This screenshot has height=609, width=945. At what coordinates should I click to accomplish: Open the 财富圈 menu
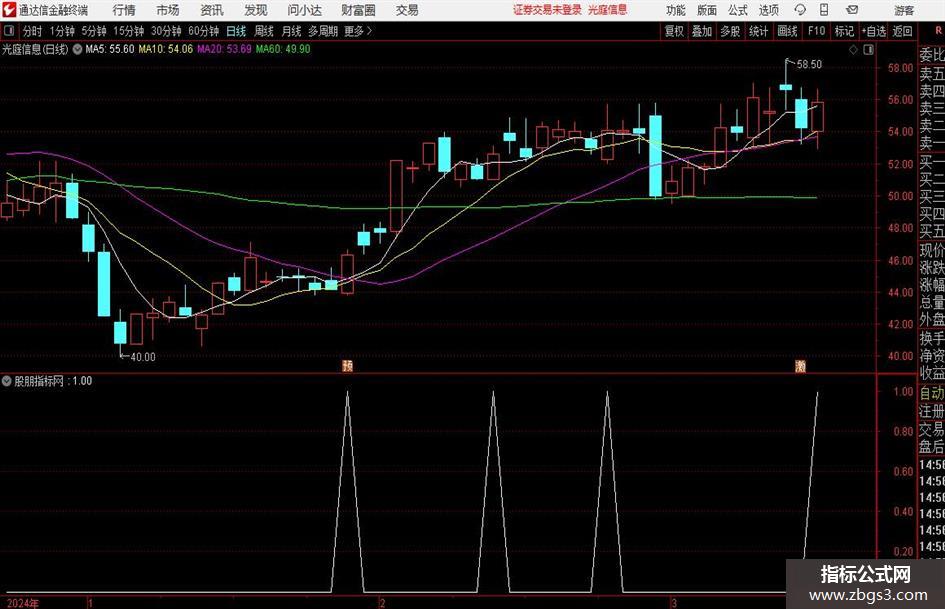coord(358,10)
